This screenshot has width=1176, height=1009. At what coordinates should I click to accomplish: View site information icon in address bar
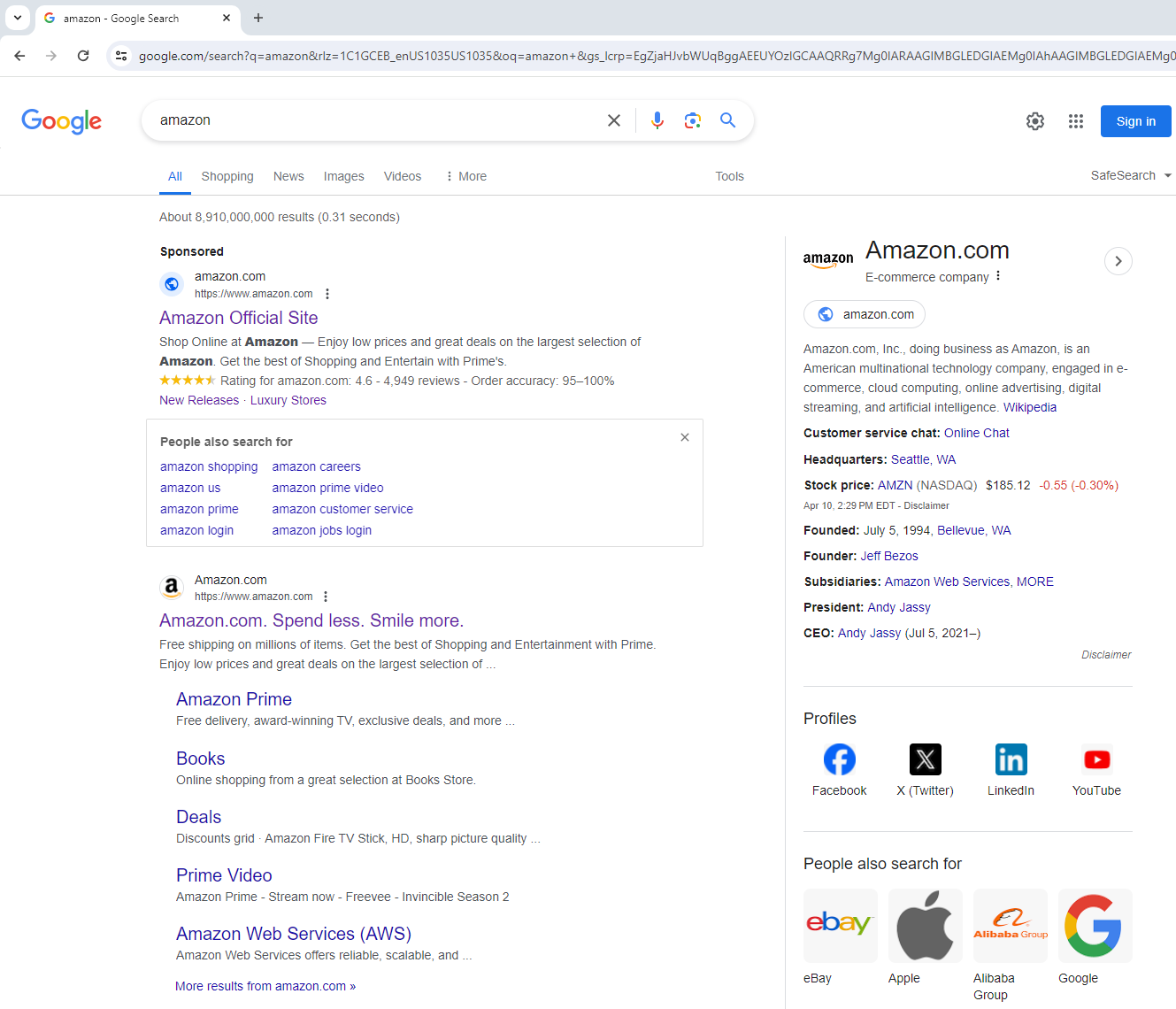click(121, 56)
